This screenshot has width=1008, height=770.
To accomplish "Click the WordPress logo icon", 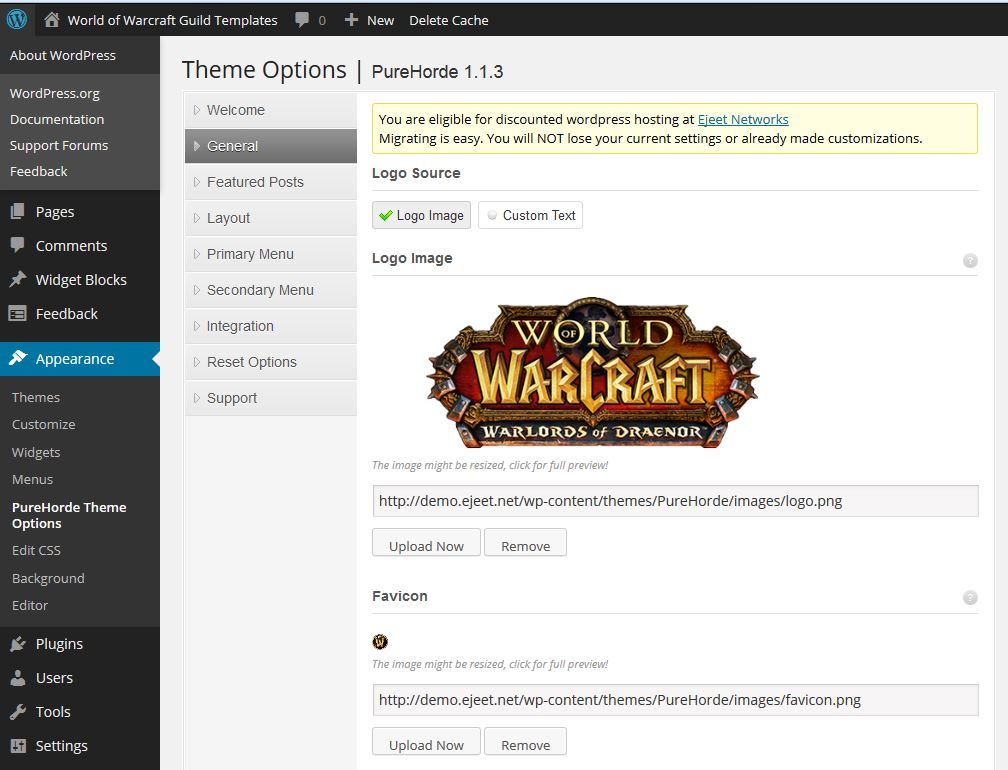I will (17, 19).
